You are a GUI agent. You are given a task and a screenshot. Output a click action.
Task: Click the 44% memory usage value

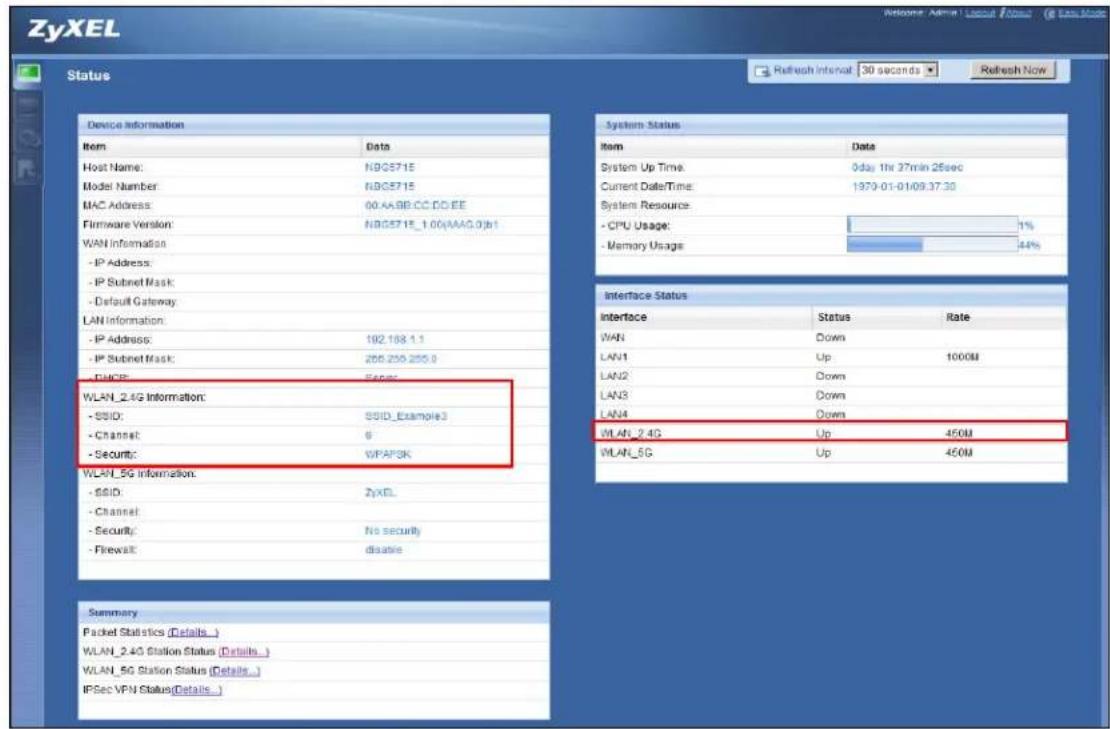pyautogui.click(x=1029, y=245)
